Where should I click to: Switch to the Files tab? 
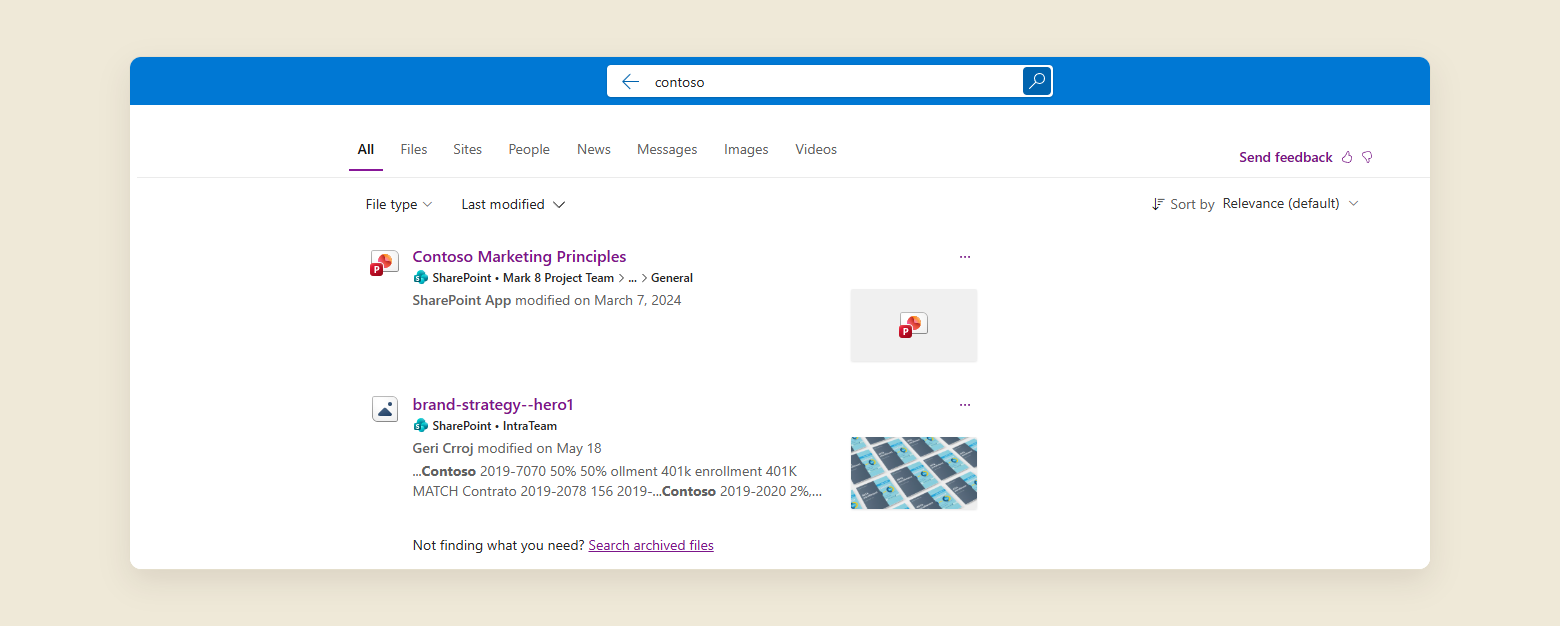[x=414, y=149]
